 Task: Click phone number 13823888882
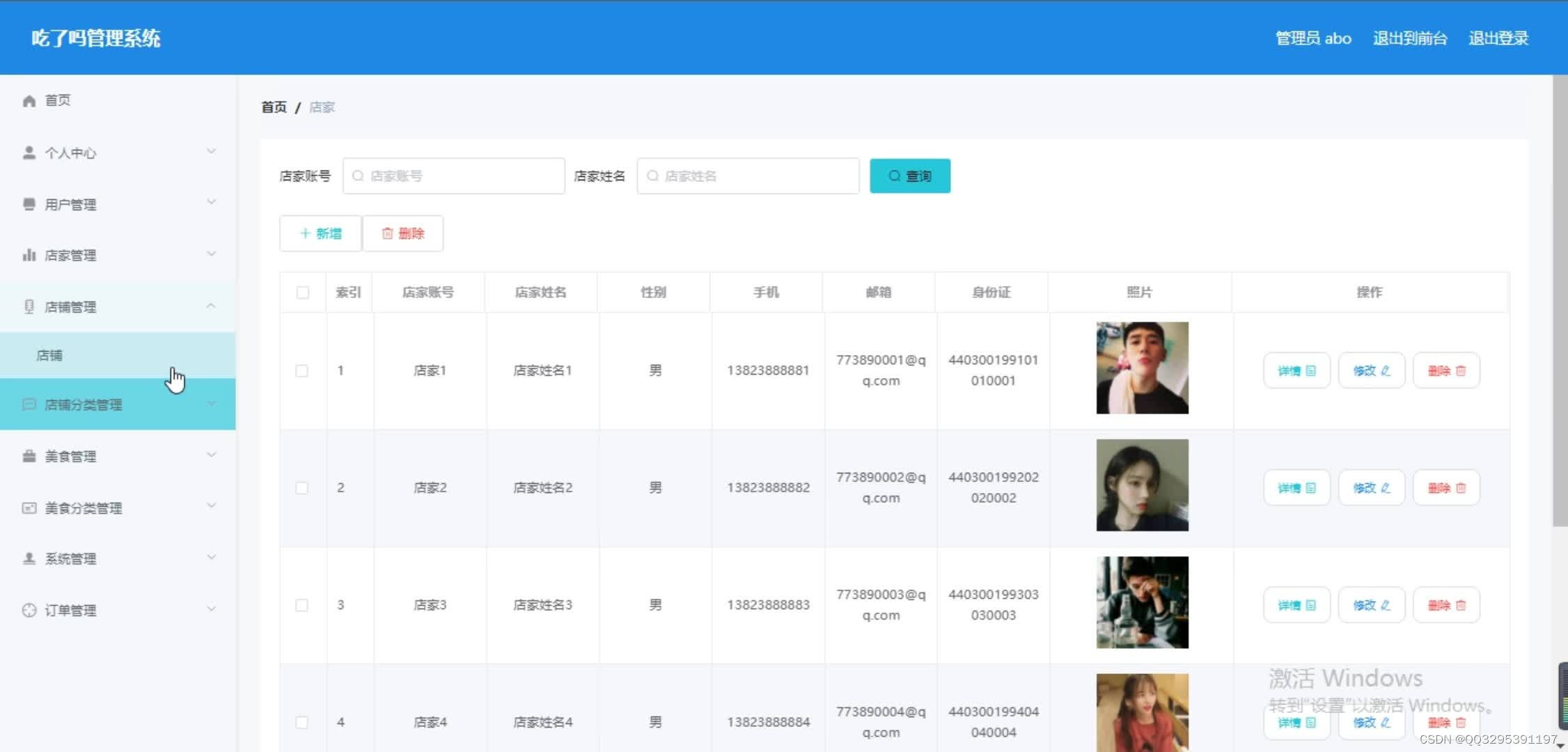point(768,487)
